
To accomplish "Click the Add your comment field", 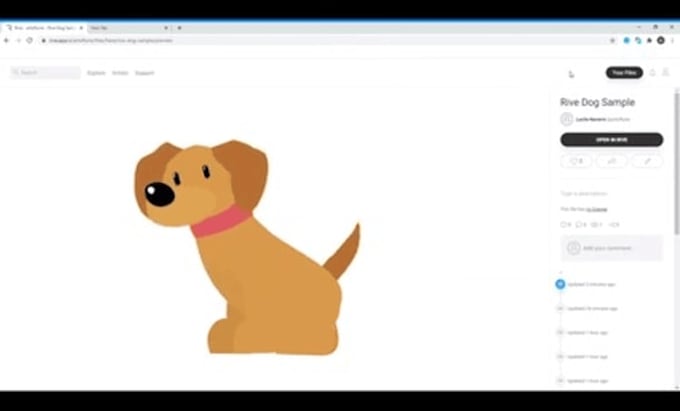I will (611, 248).
